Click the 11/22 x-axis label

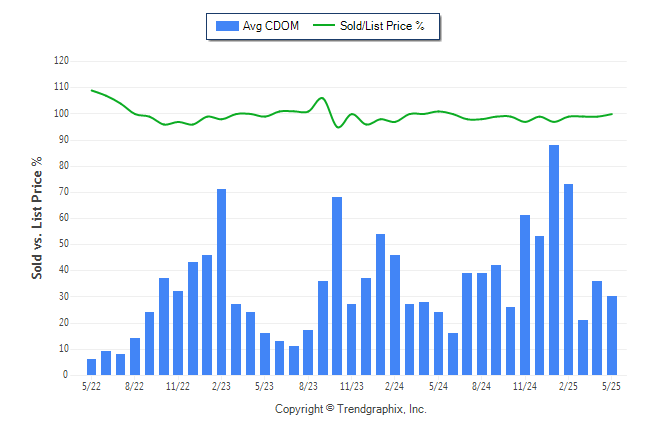(178, 386)
